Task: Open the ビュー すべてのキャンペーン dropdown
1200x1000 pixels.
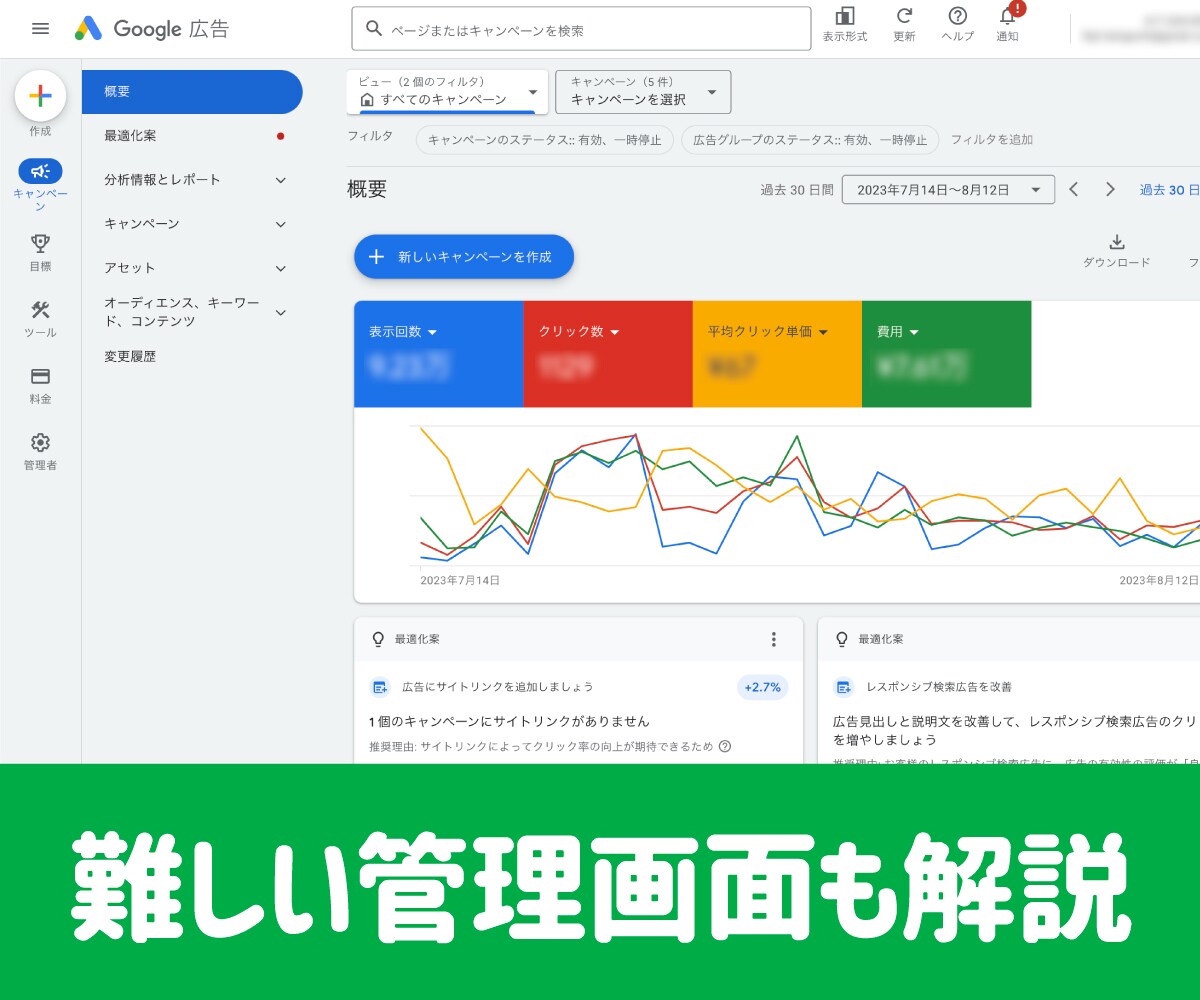Action: click(x=448, y=91)
